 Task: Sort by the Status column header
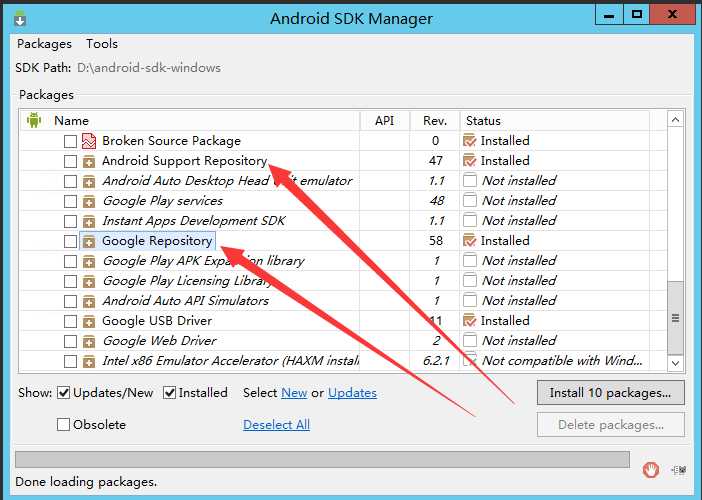click(554, 120)
